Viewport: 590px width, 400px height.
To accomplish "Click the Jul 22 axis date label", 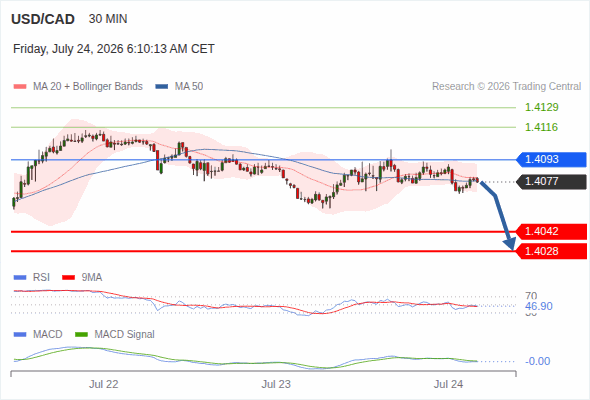I will [103, 384].
